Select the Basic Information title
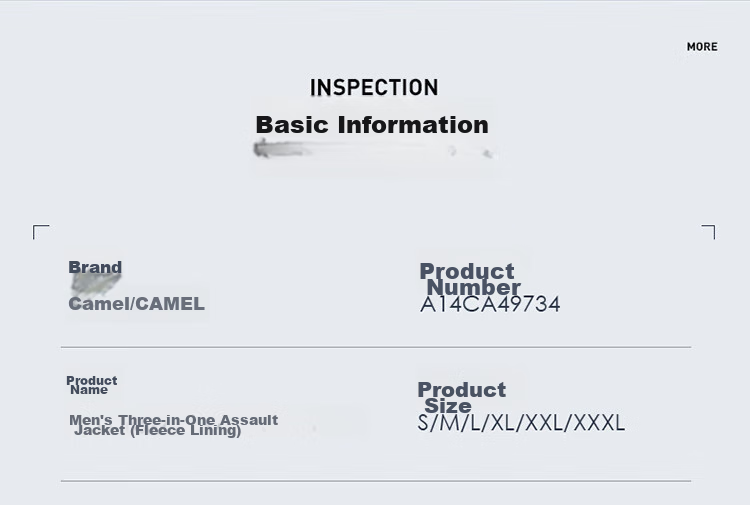Viewport: 750px width, 505px height. pos(372,125)
